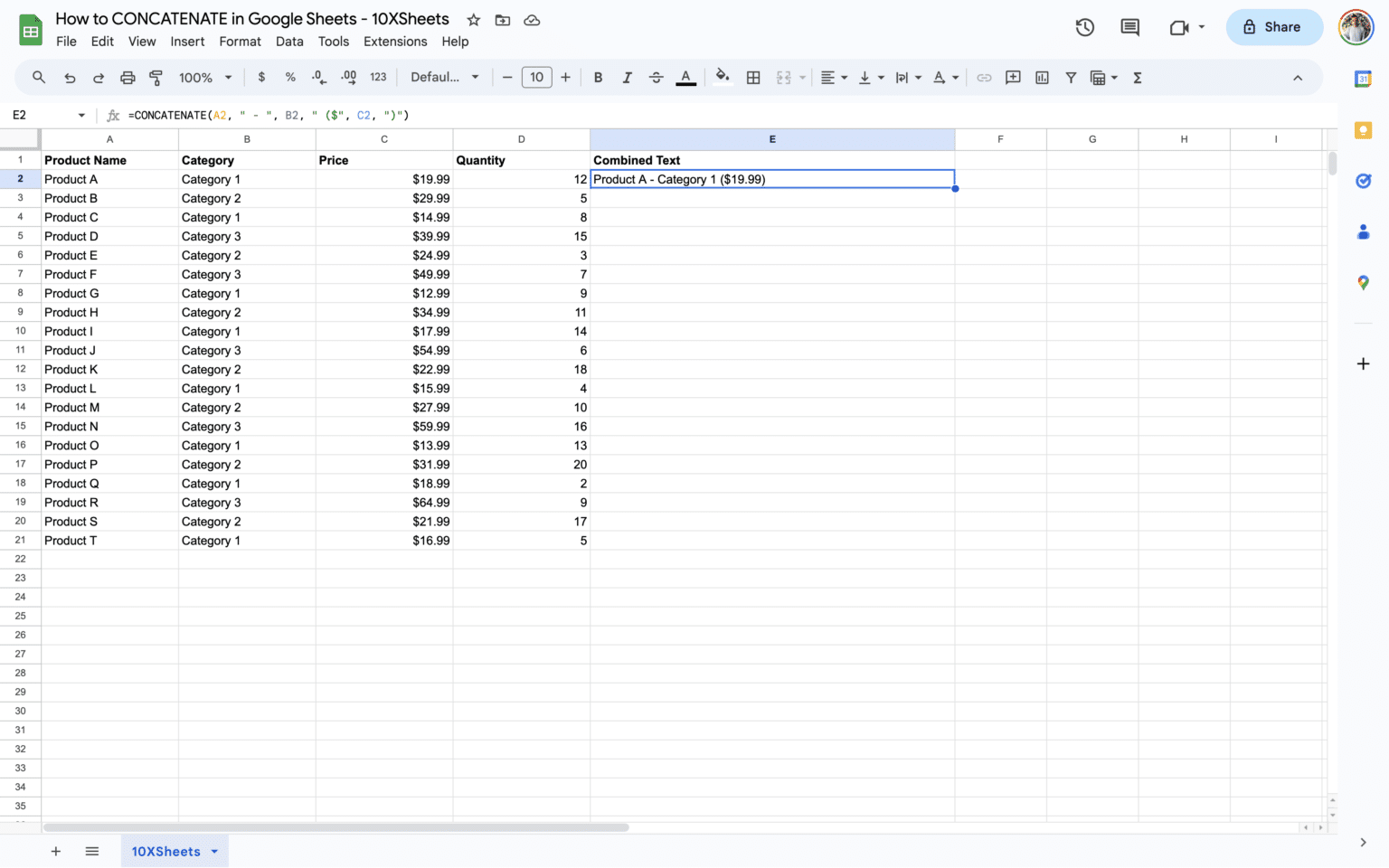Image resolution: width=1389 pixels, height=868 pixels.
Task: Open the functions list
Action: point(1137,77)
